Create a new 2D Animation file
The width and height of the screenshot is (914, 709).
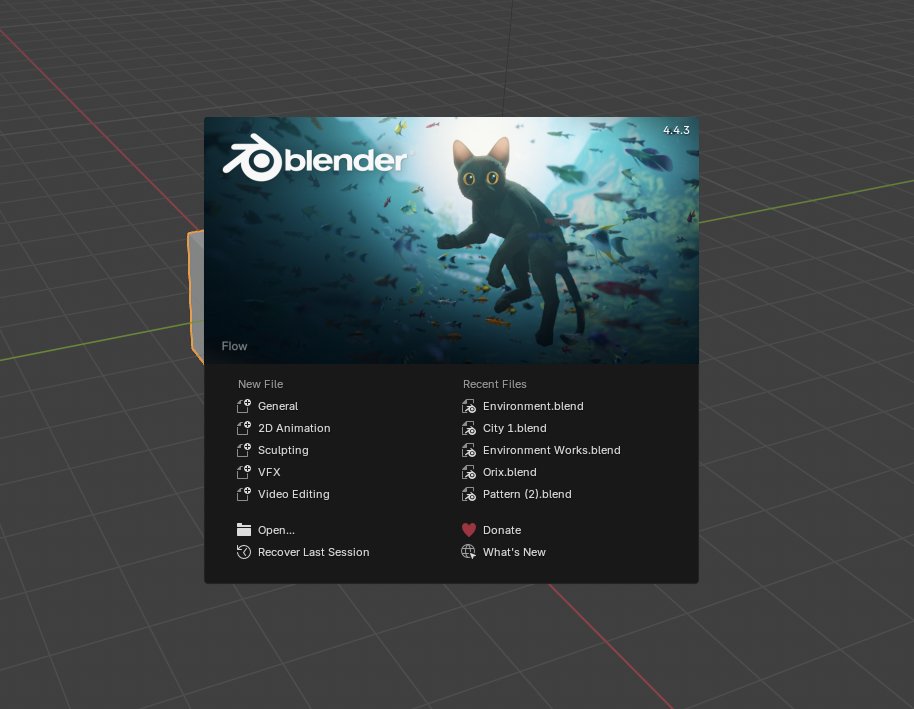pyautogui.click(x=294, y=428)
